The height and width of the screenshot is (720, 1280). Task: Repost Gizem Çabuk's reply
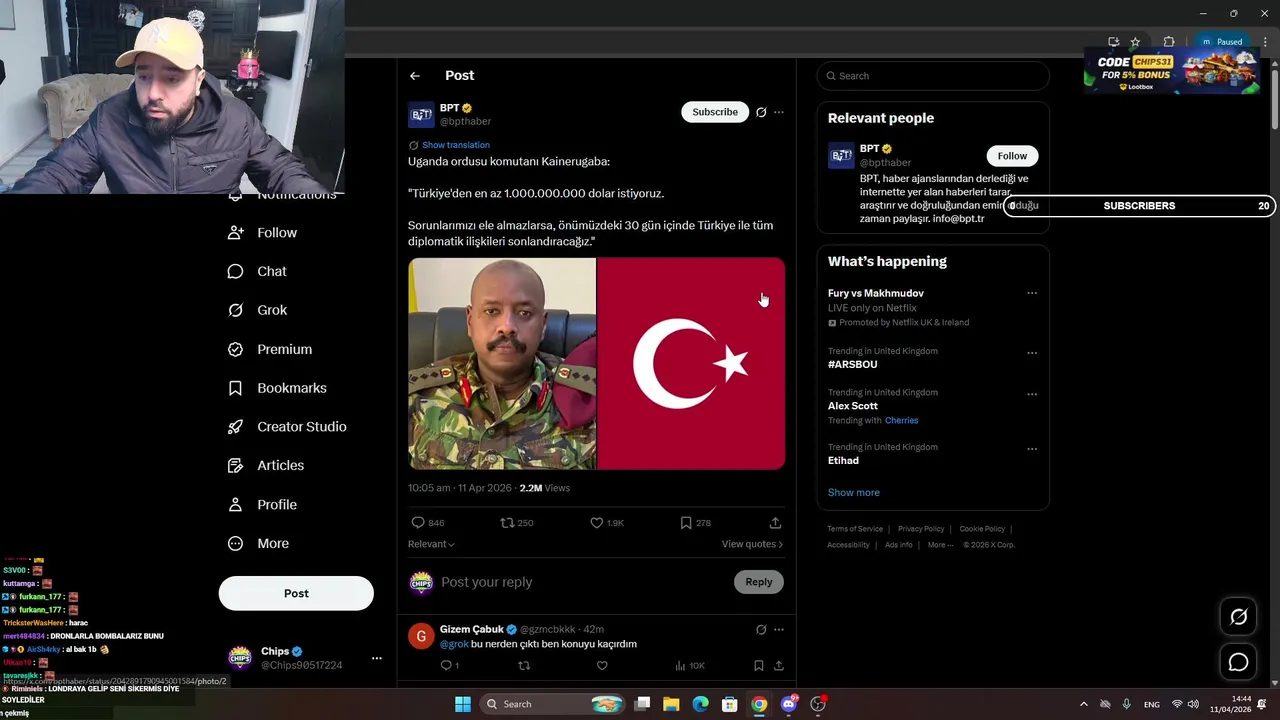(523, 666)
